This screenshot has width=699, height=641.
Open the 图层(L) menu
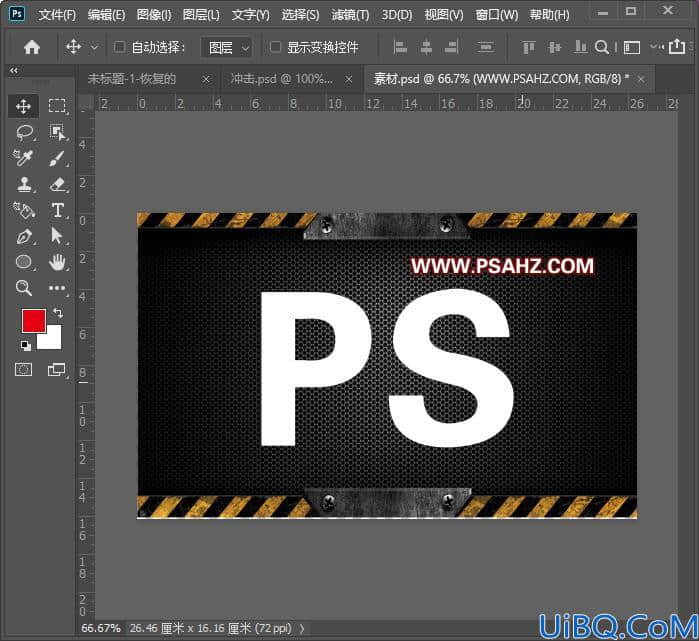[201, 15]
